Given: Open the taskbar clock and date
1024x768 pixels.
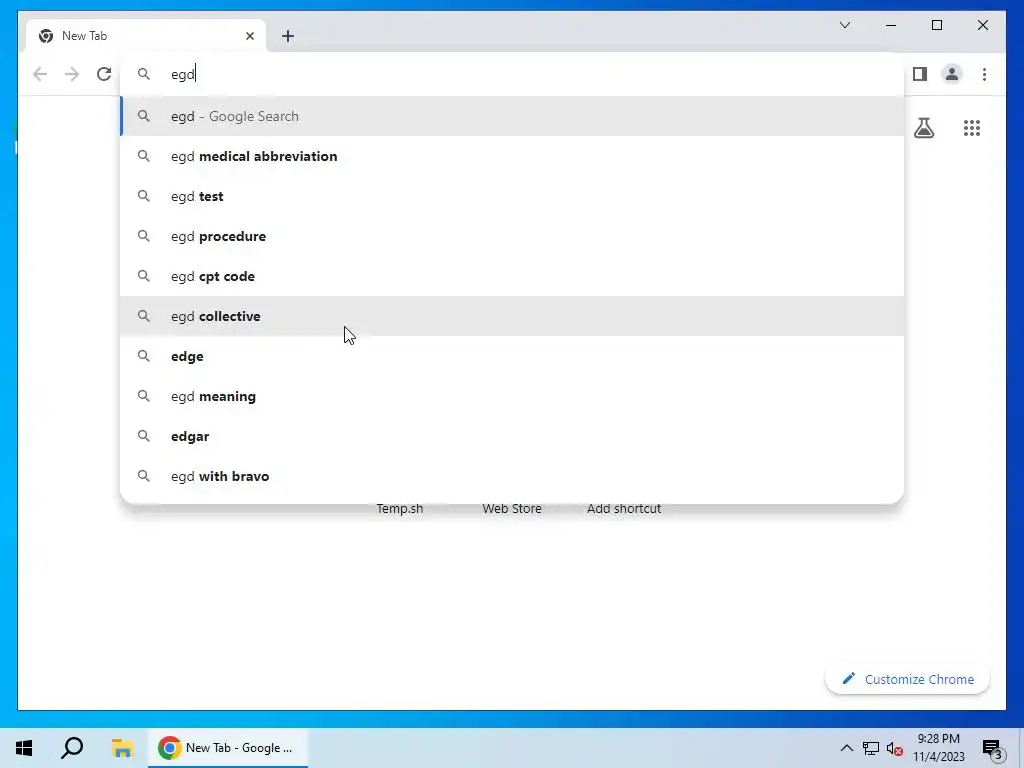Looking at the screenshot, I should (x=938, y=748).
